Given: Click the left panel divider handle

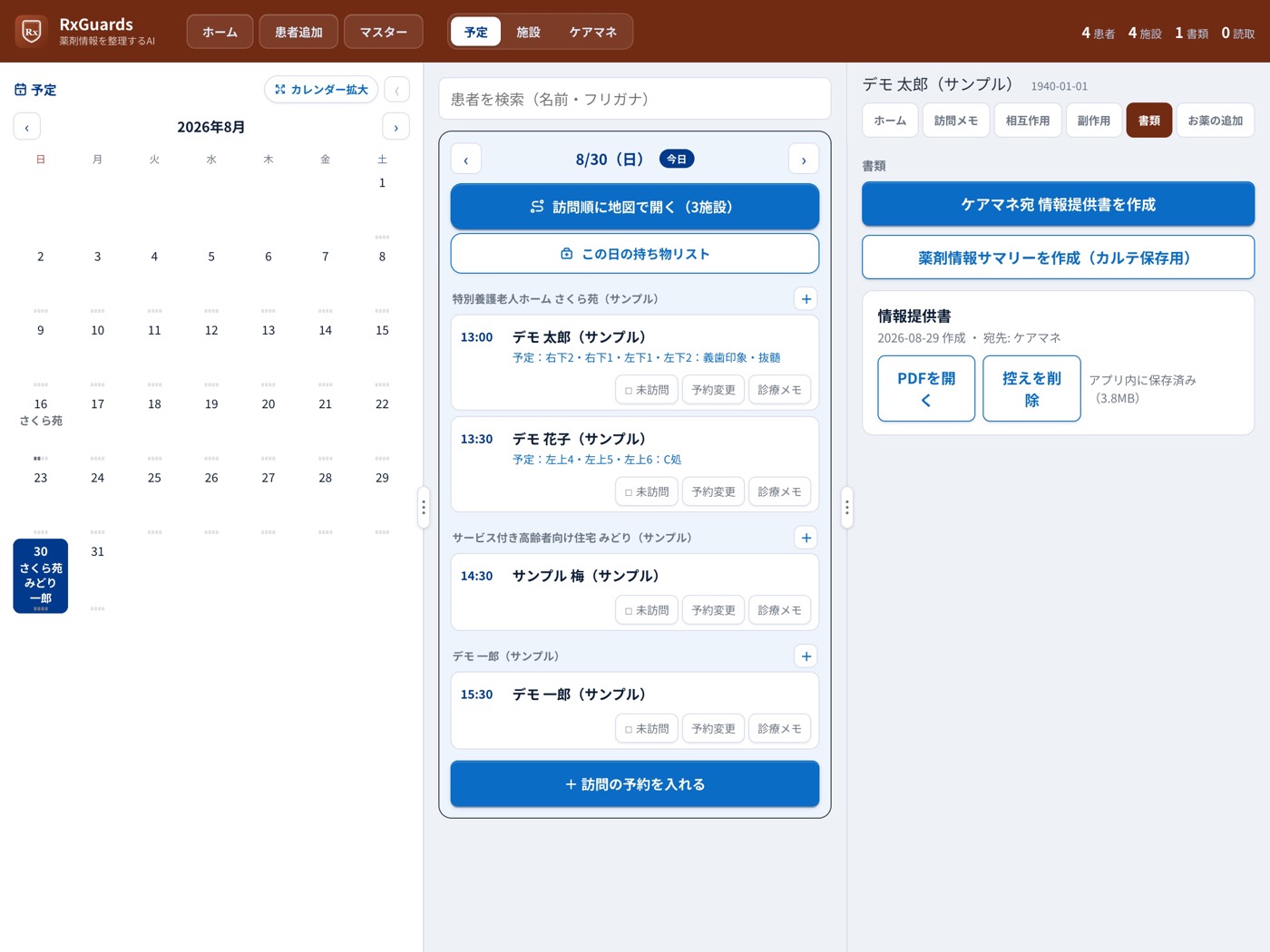Looking at the screenshot, I should point(424,507).
